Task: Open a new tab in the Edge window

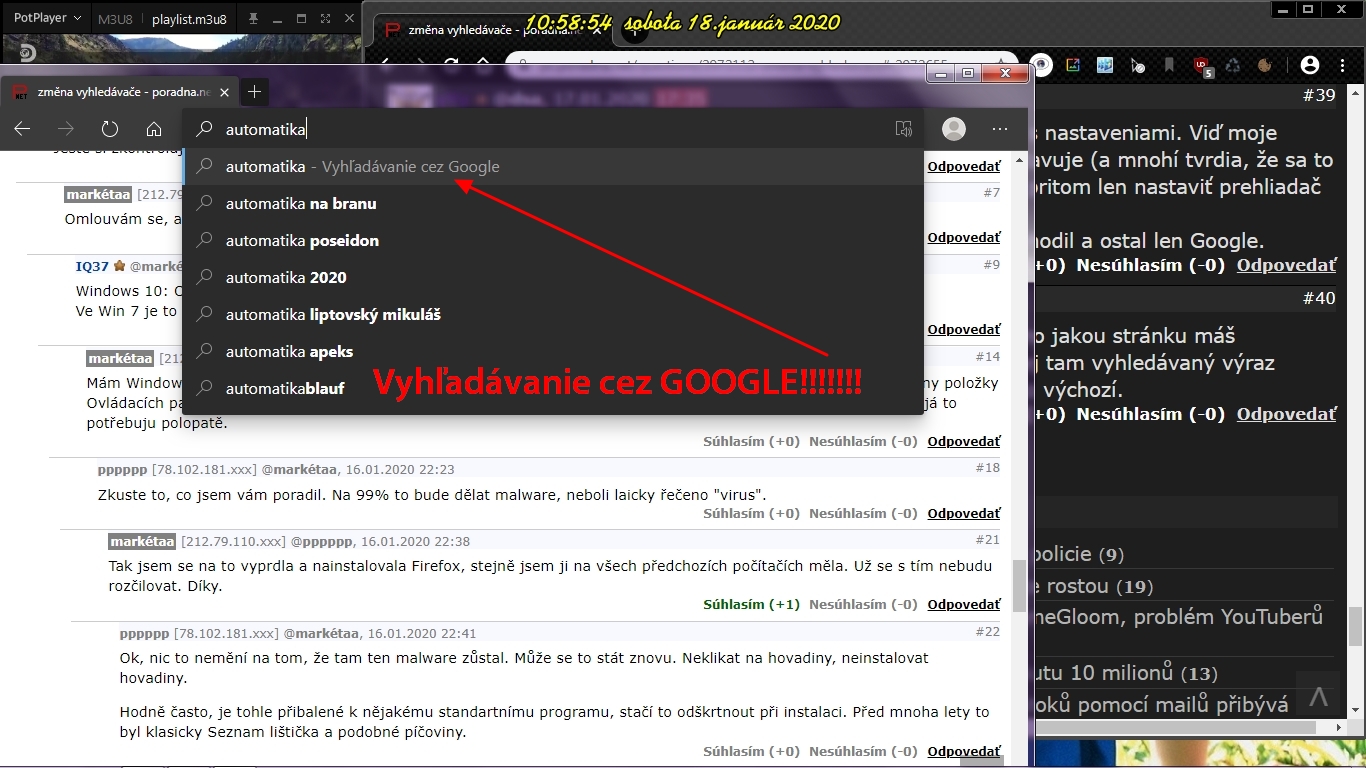Action: (254, 92)
